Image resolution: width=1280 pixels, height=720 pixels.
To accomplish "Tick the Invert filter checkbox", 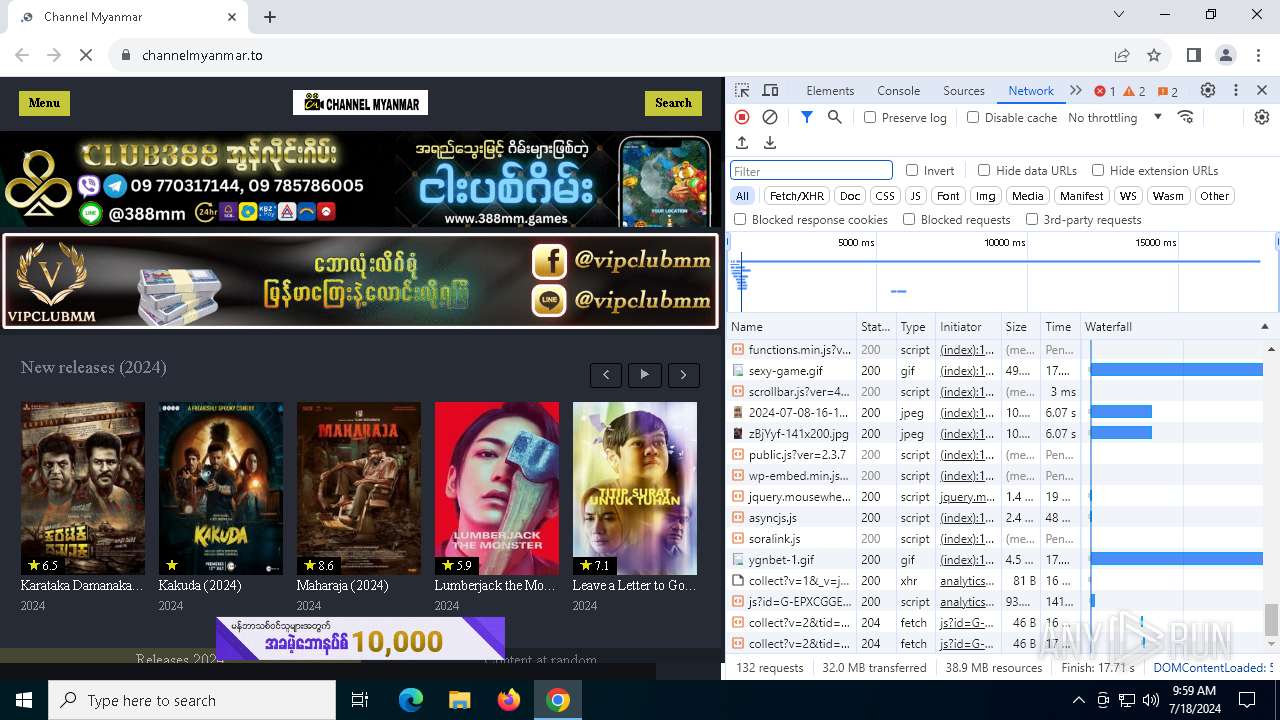I will [x=912, y=170].
